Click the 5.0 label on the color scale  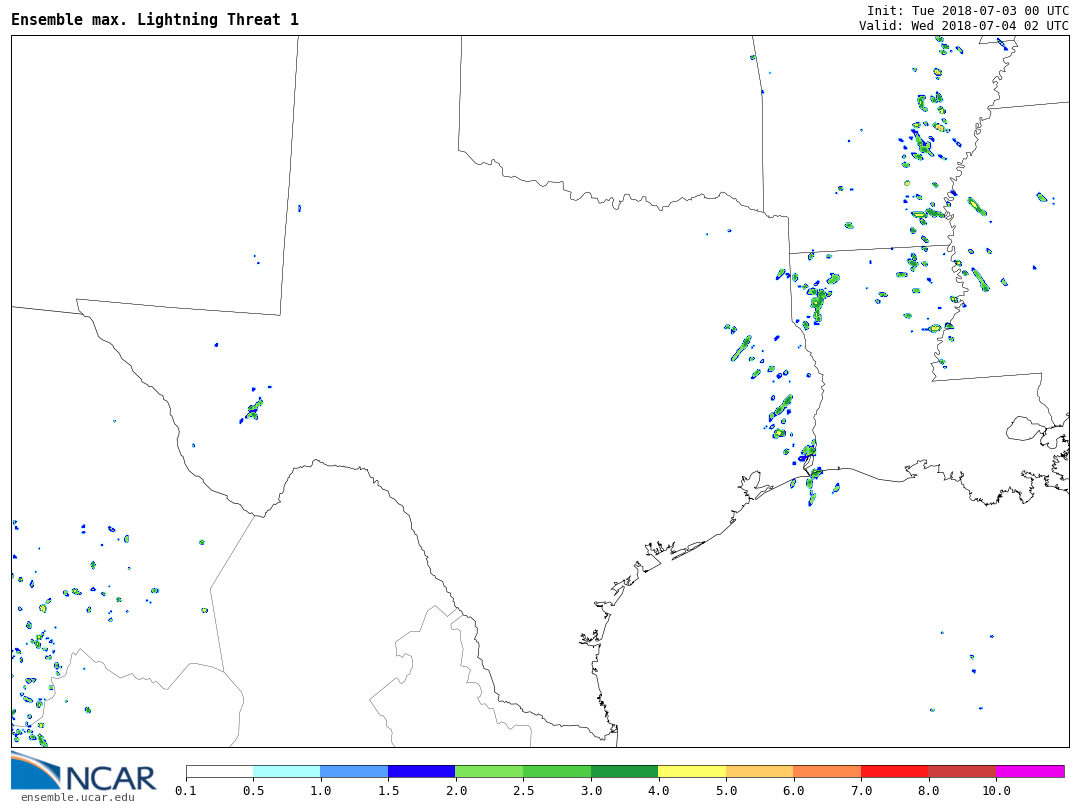pos(726,791)
